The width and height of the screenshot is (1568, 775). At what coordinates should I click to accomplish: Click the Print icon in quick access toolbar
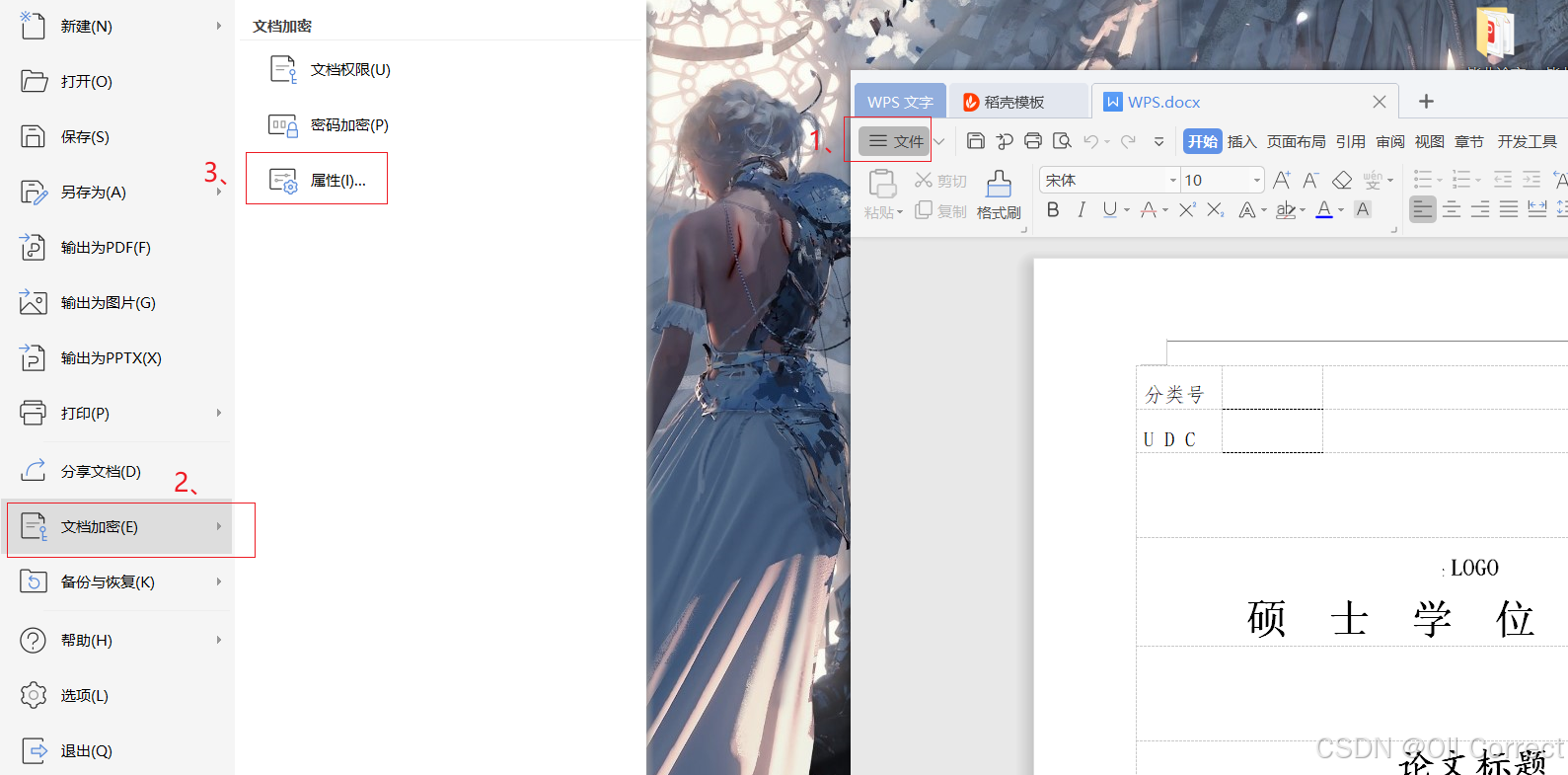tap(1033, 141)
